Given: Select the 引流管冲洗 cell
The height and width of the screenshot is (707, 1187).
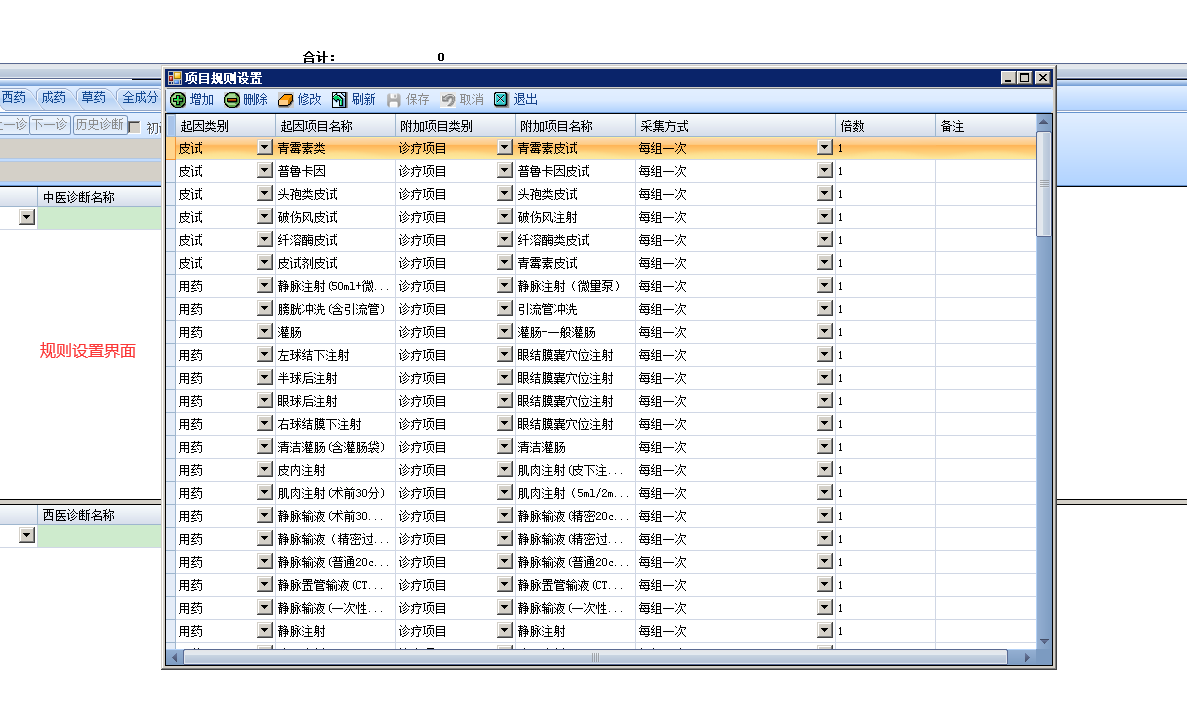Looking at the screenshot, I should (575, 309).
